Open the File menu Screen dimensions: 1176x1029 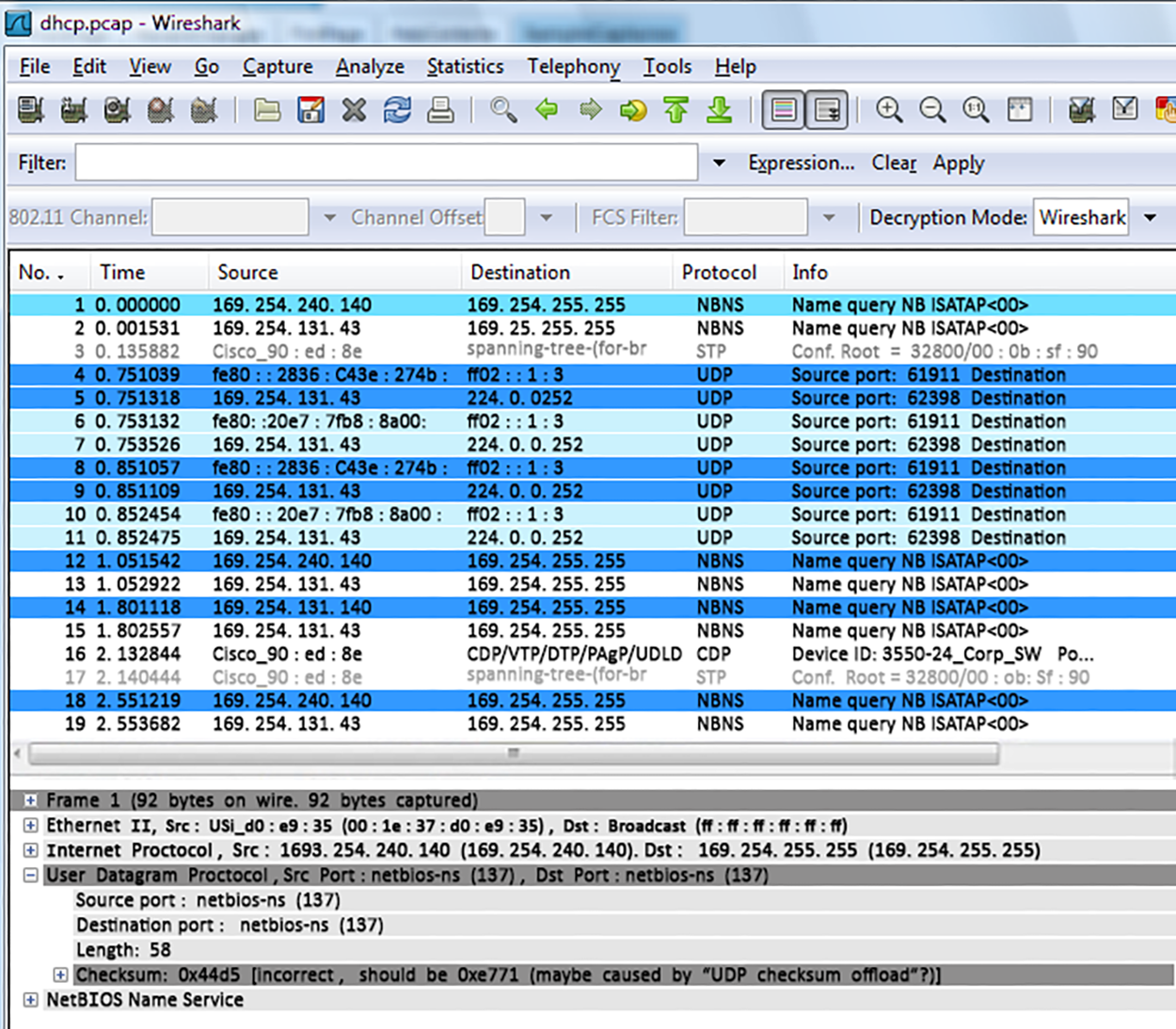pyautogui.click(x=35, y=67)
